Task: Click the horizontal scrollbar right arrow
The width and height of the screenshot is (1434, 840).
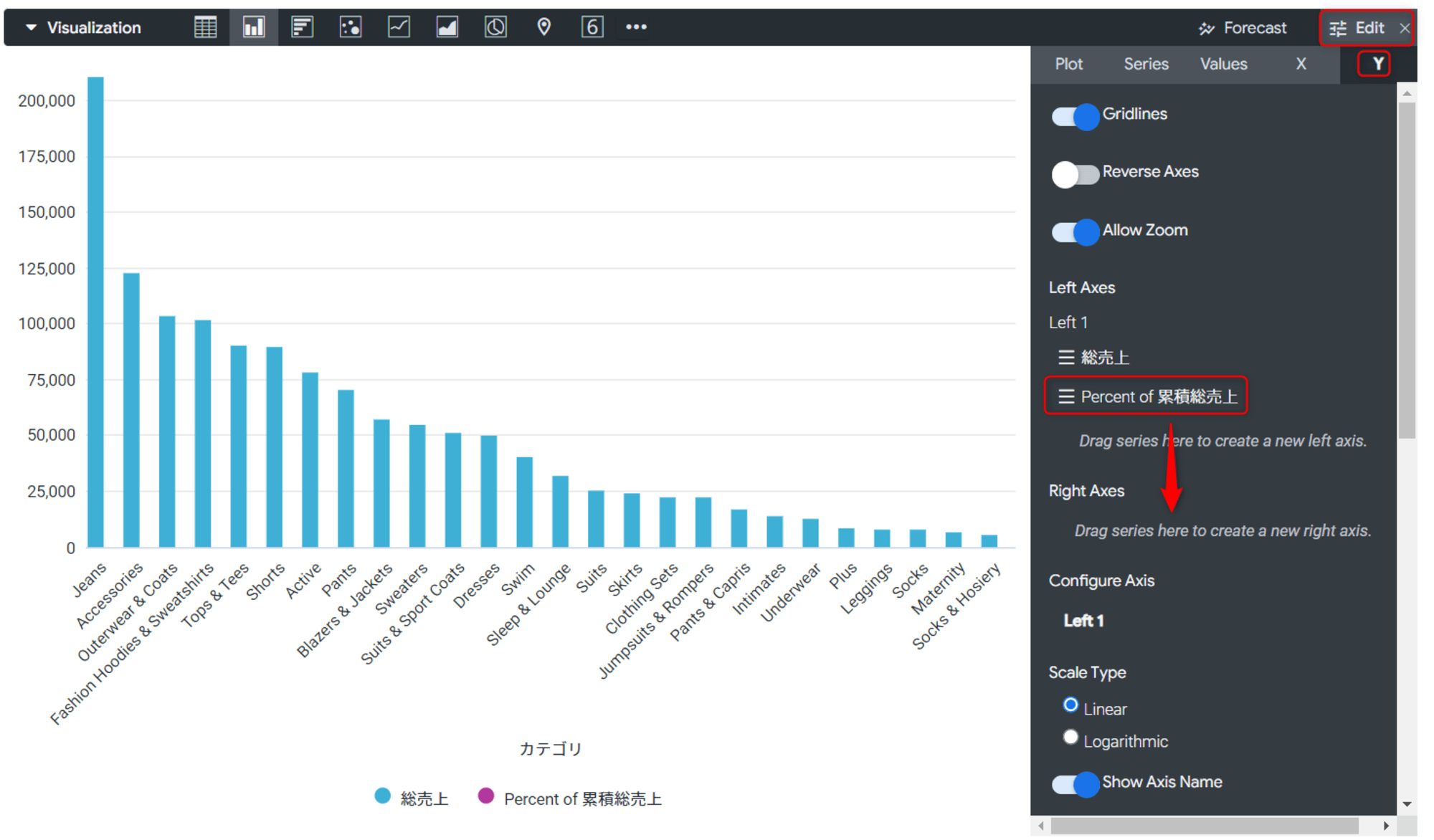Action: tap(1386, 826)
